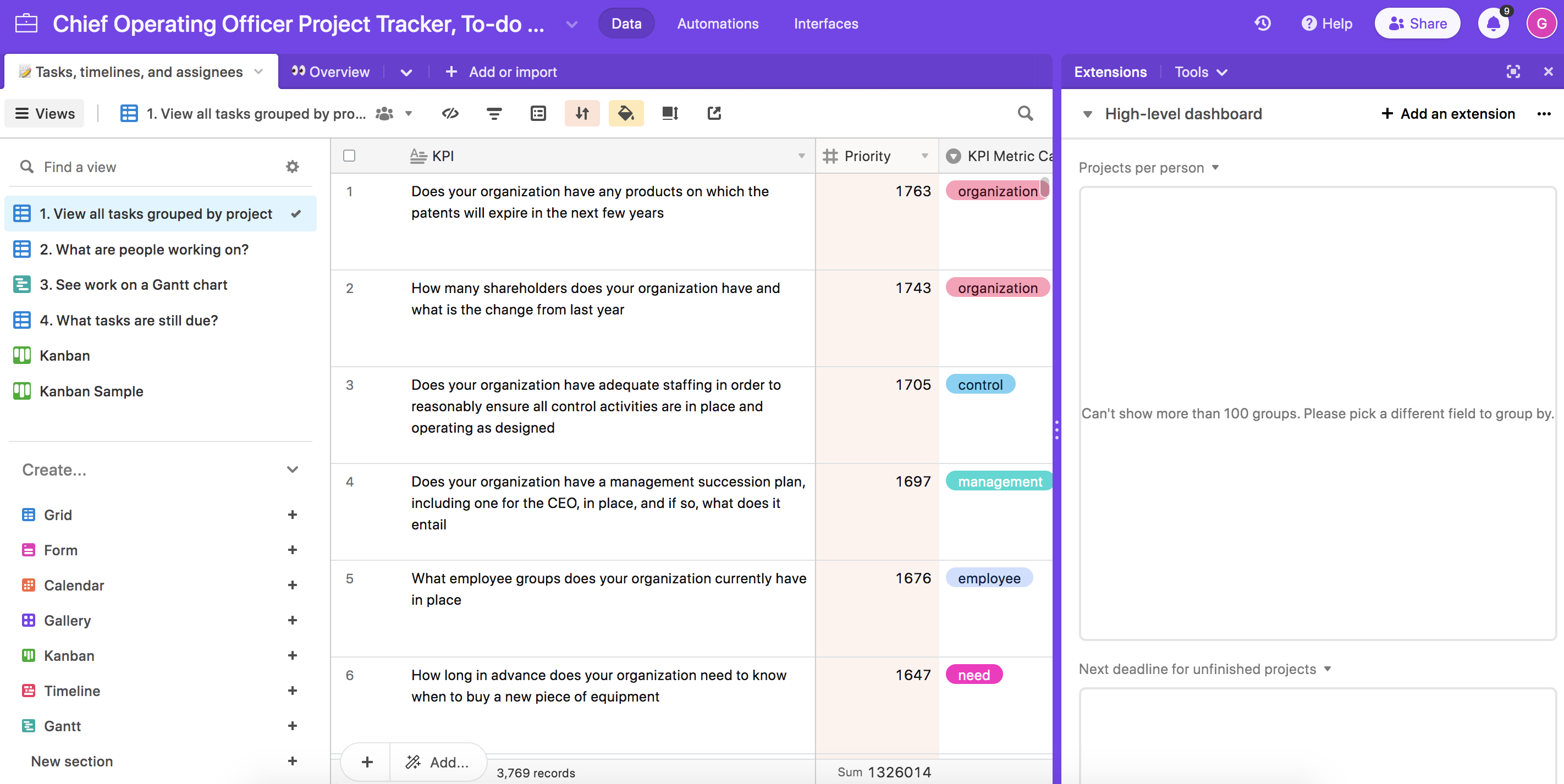Add a new Timeline view
Screen dimensions: 1564x784
click(x=292, y=691)
